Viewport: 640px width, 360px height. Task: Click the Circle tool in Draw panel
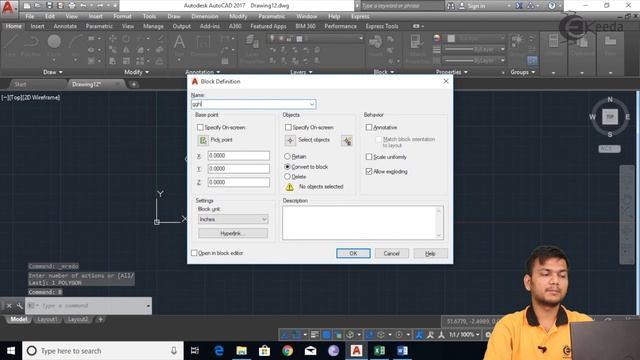pos(54,41)
